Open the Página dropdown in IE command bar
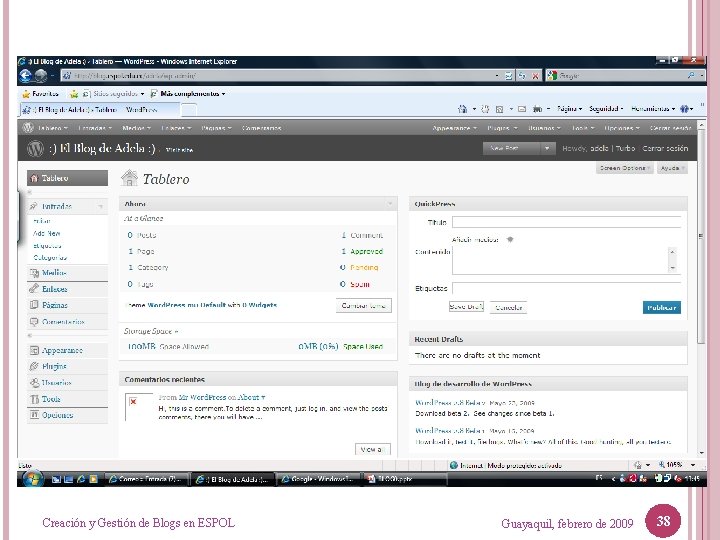 569,109
